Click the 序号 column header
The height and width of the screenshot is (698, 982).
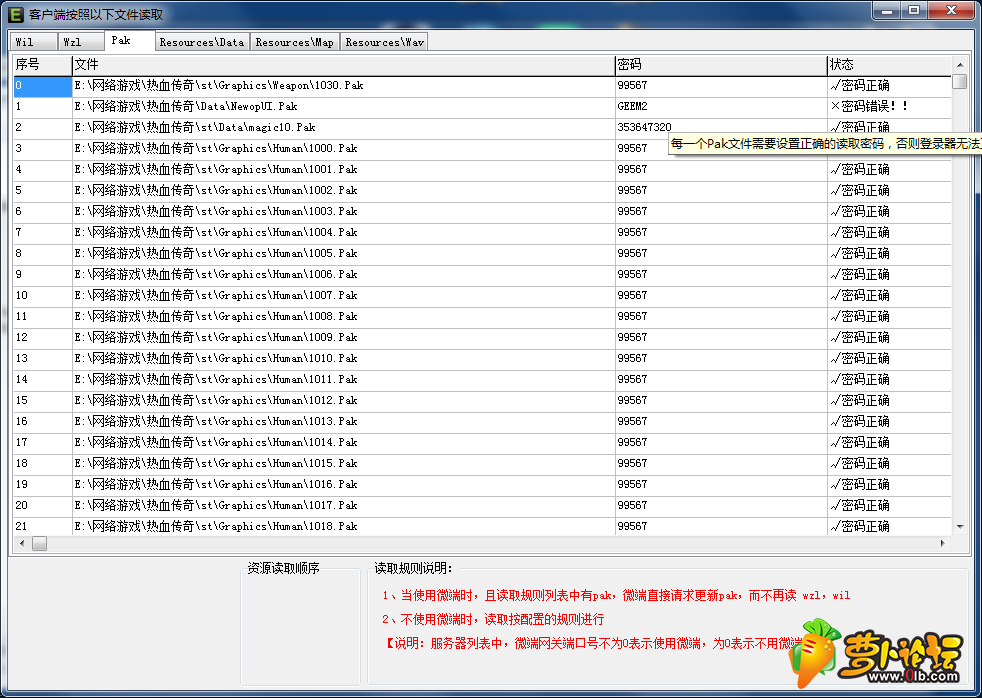[x=43, y=64]
